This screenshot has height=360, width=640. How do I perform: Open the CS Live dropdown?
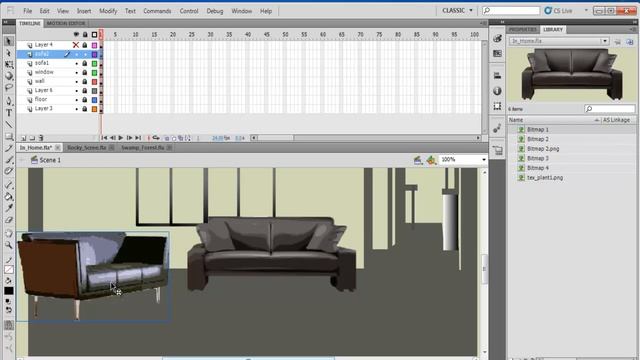pyautogui.click(x=587, y=10)
